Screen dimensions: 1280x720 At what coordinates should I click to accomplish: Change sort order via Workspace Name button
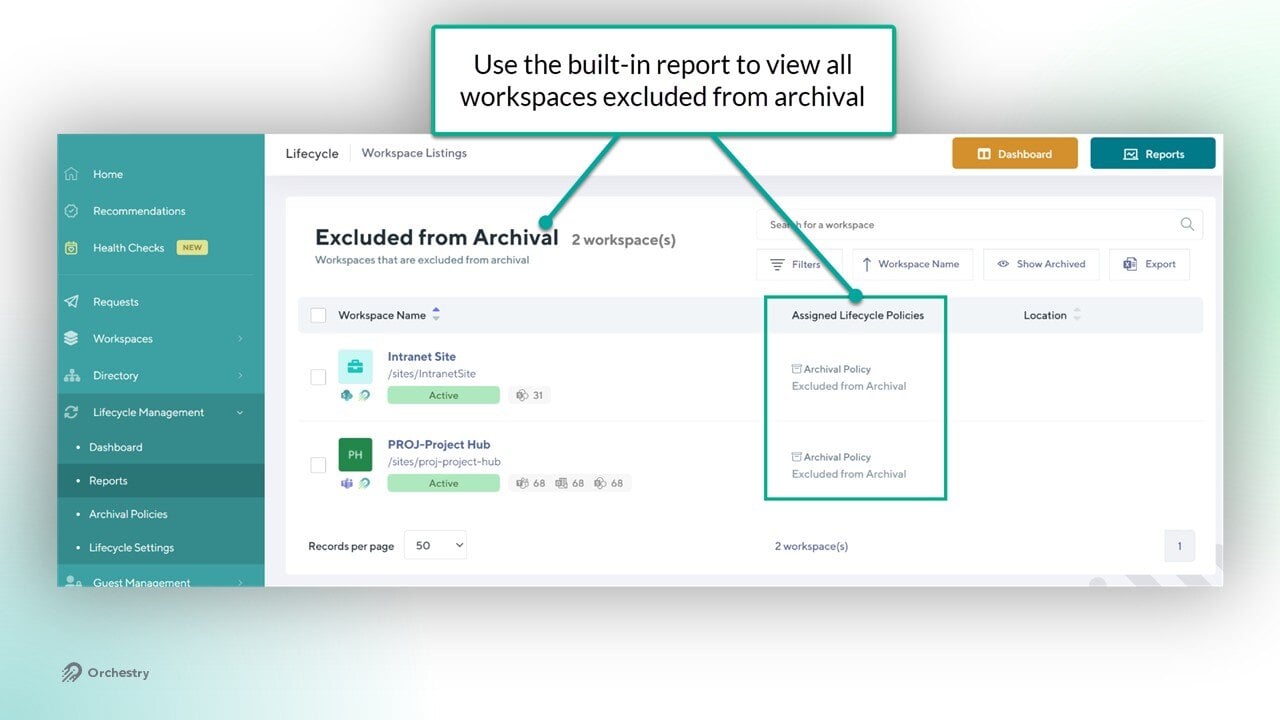tap(910, 264)
